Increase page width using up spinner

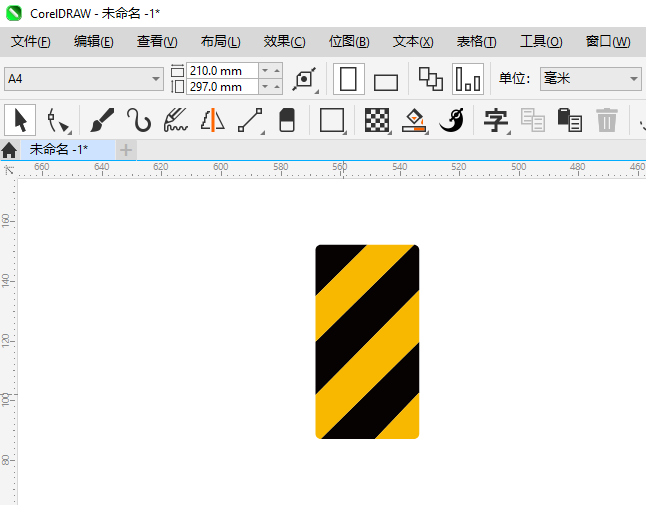point(277,71)
